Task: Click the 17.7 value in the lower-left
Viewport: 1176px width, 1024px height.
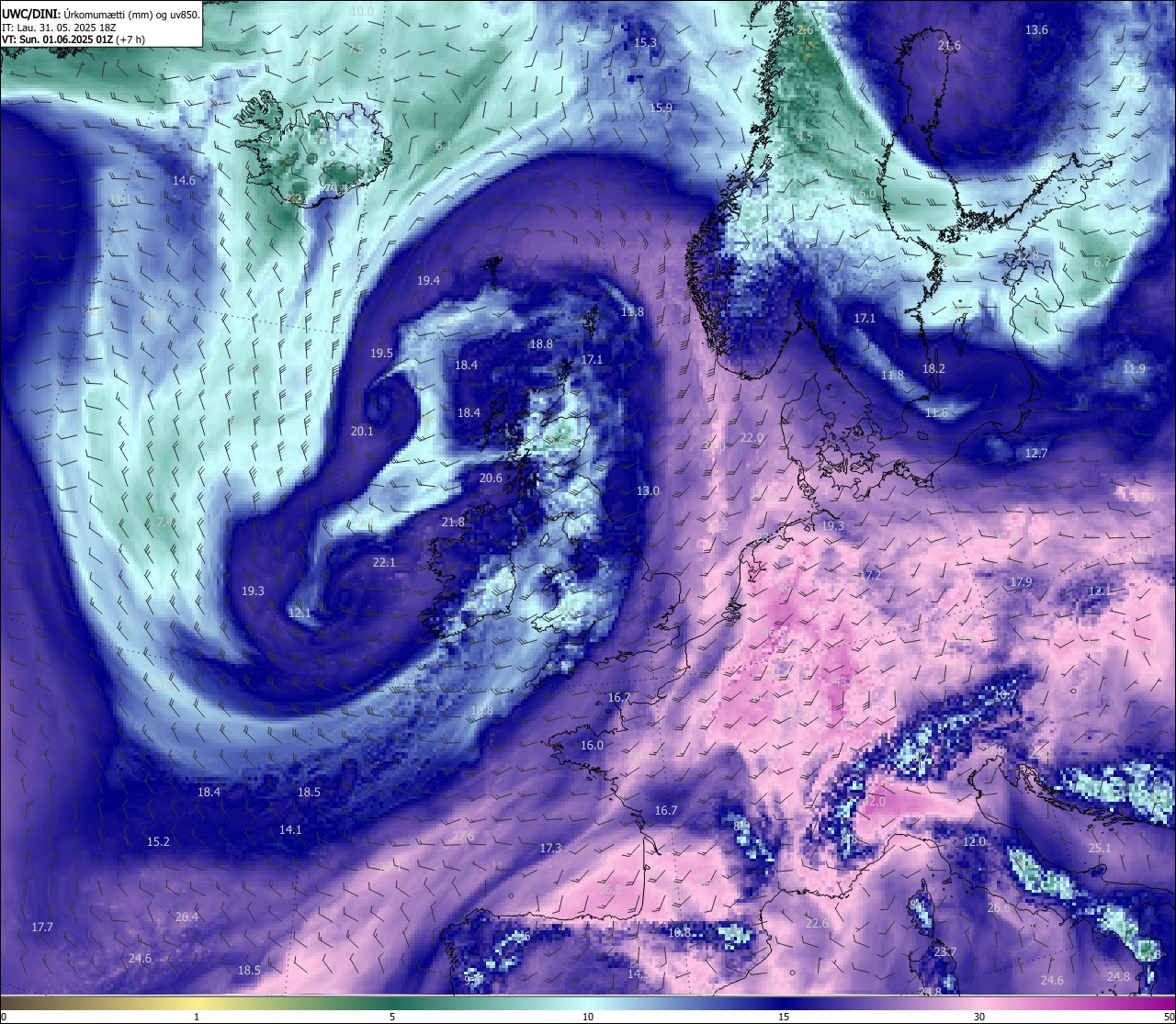Action: 42,928
